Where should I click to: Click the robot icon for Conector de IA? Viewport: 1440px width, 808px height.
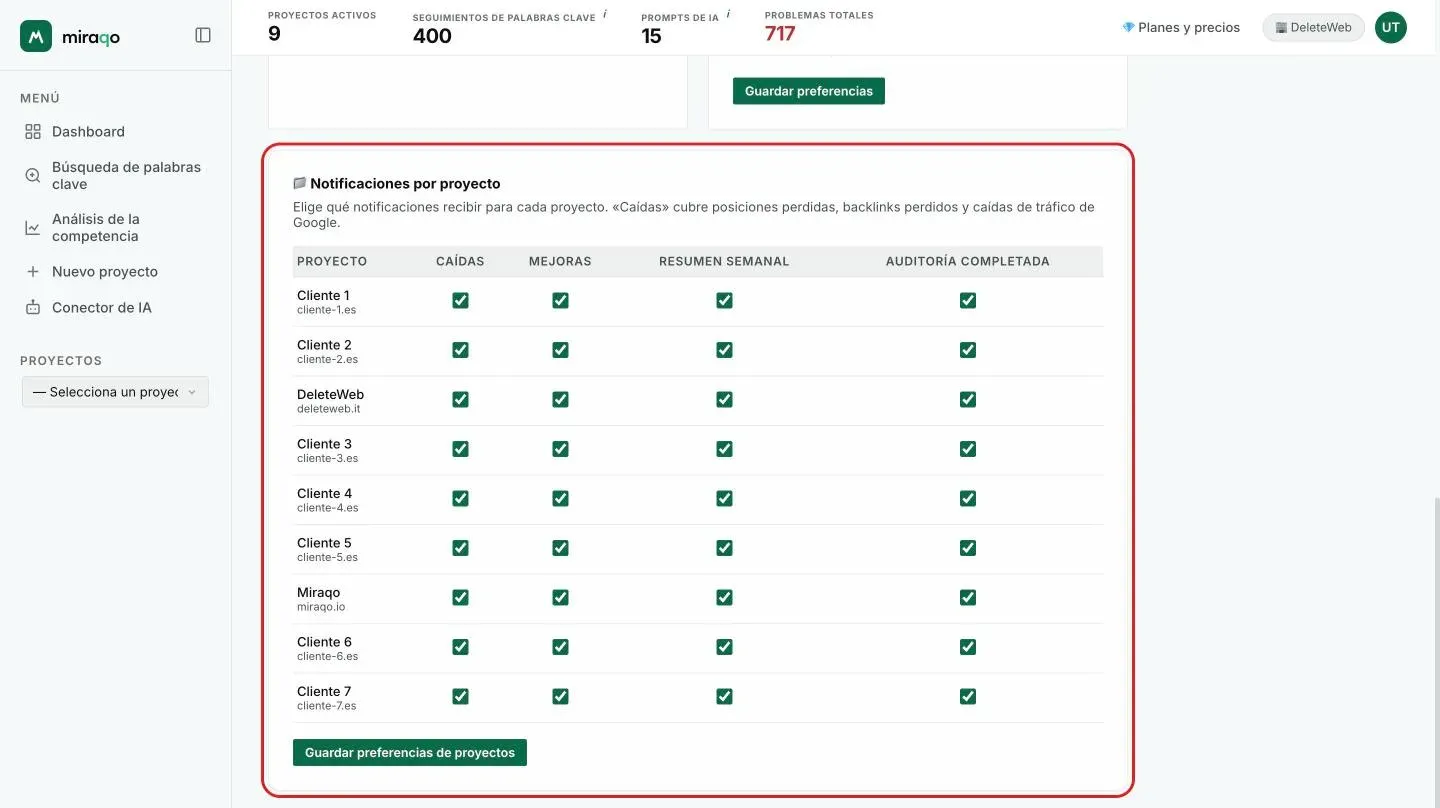[x=33, y=308]
